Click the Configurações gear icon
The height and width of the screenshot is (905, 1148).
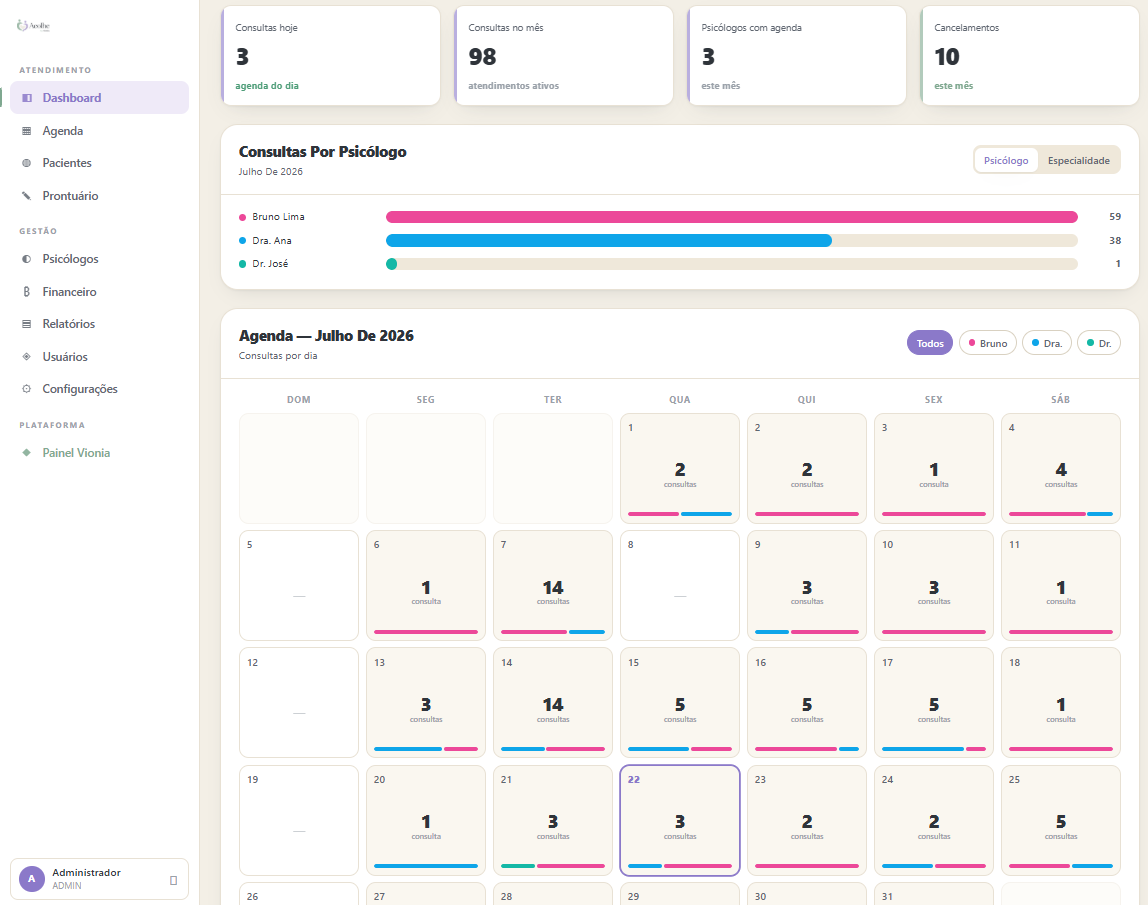pyautogui.click(x=27, y=389)
